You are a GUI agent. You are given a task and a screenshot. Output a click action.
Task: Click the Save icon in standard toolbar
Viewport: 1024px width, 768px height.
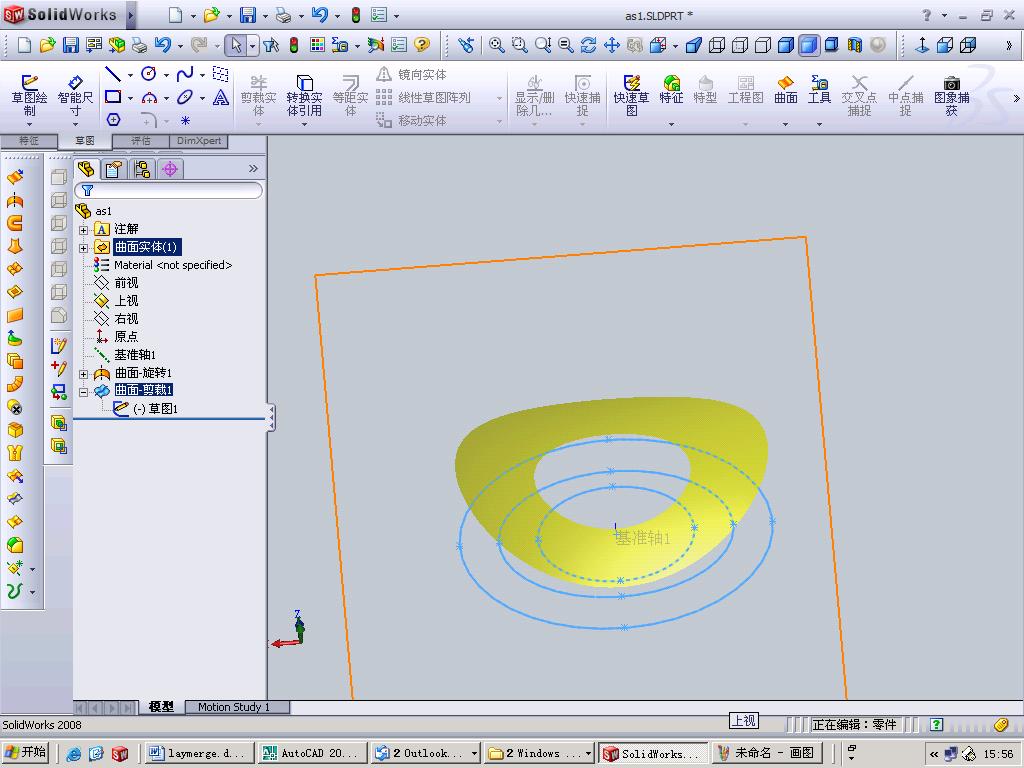pos(71,44)
